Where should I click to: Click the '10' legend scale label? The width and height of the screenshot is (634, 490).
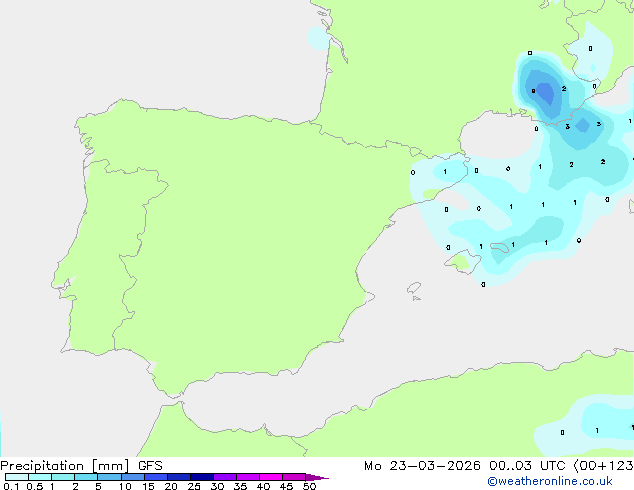pyautogui.click(x=125, y=486)
